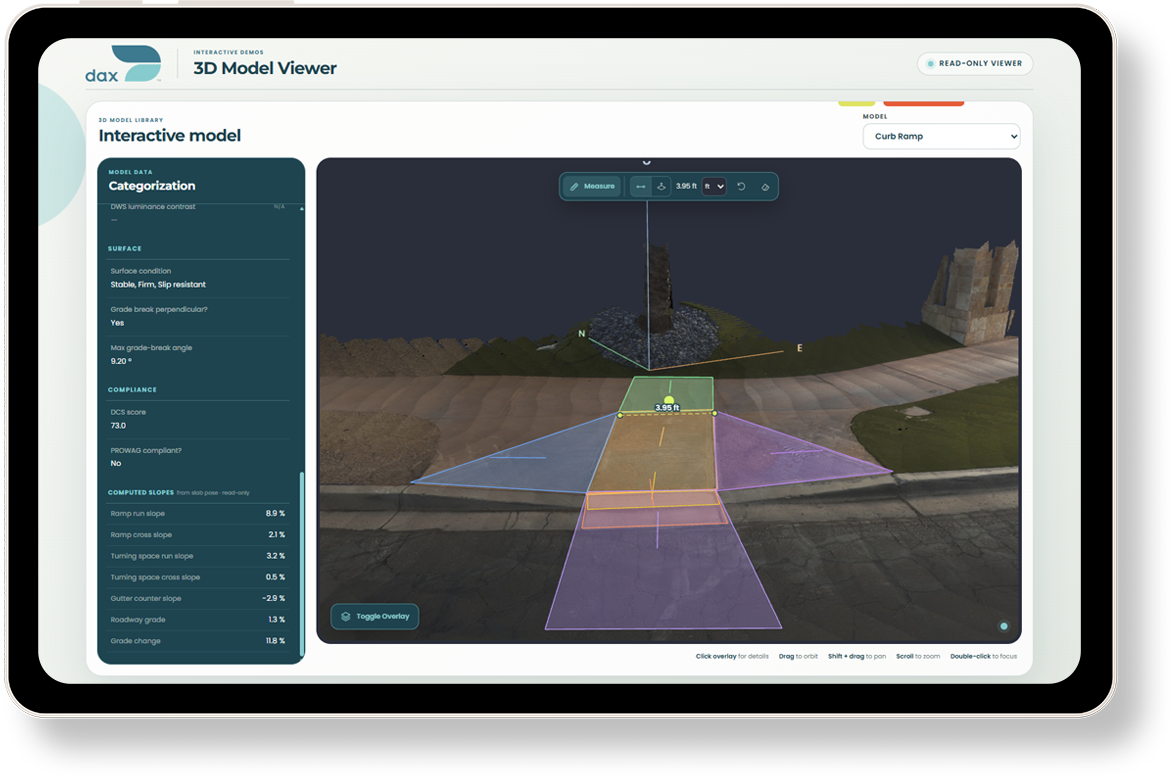This screenshot has width=1175, height=780.
Task: Click the Read-Only Viewer badge
Action: pyautogui.click(x=975, y=64)
